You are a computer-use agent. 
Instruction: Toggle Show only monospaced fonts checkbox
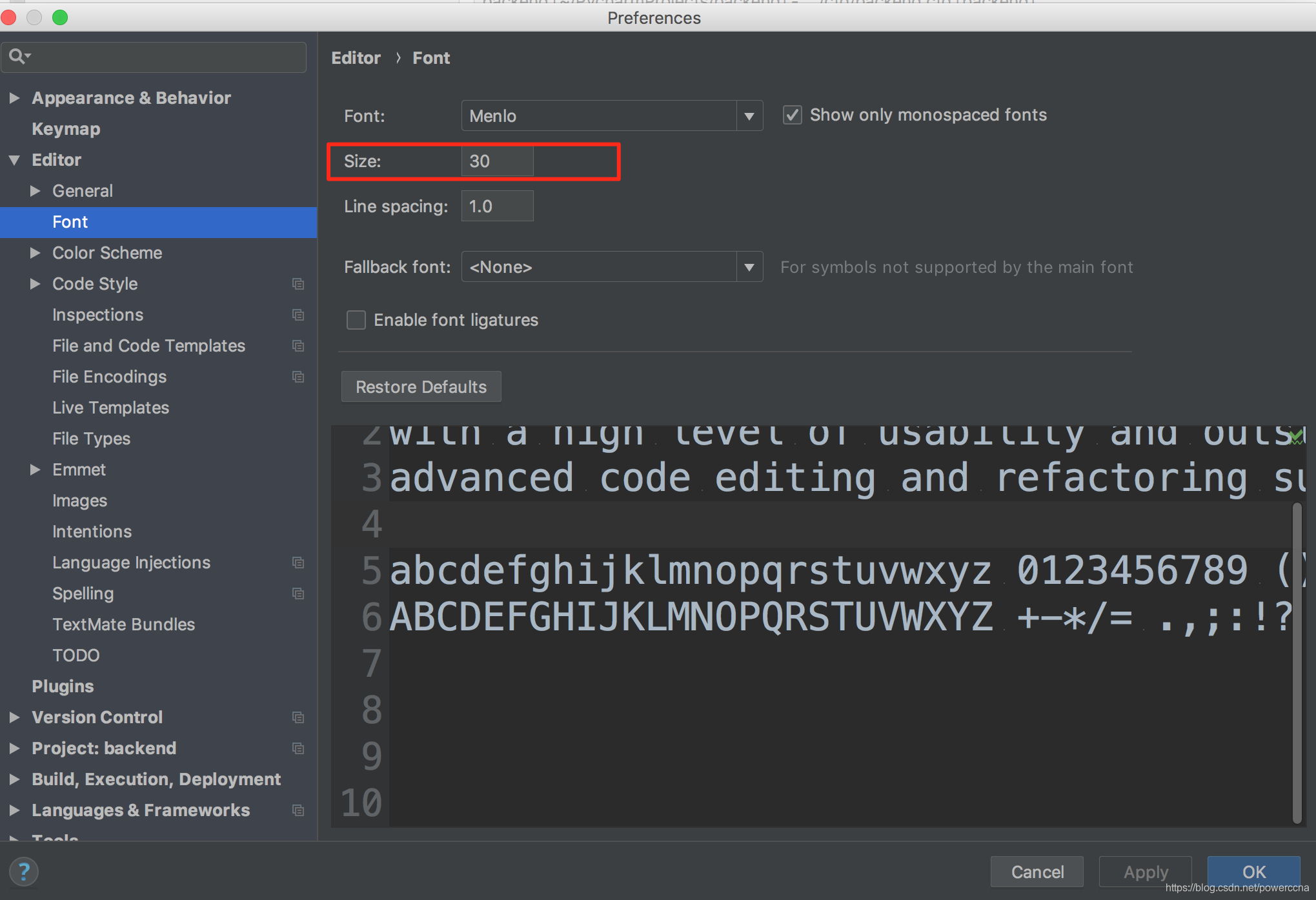click(792, 115)
